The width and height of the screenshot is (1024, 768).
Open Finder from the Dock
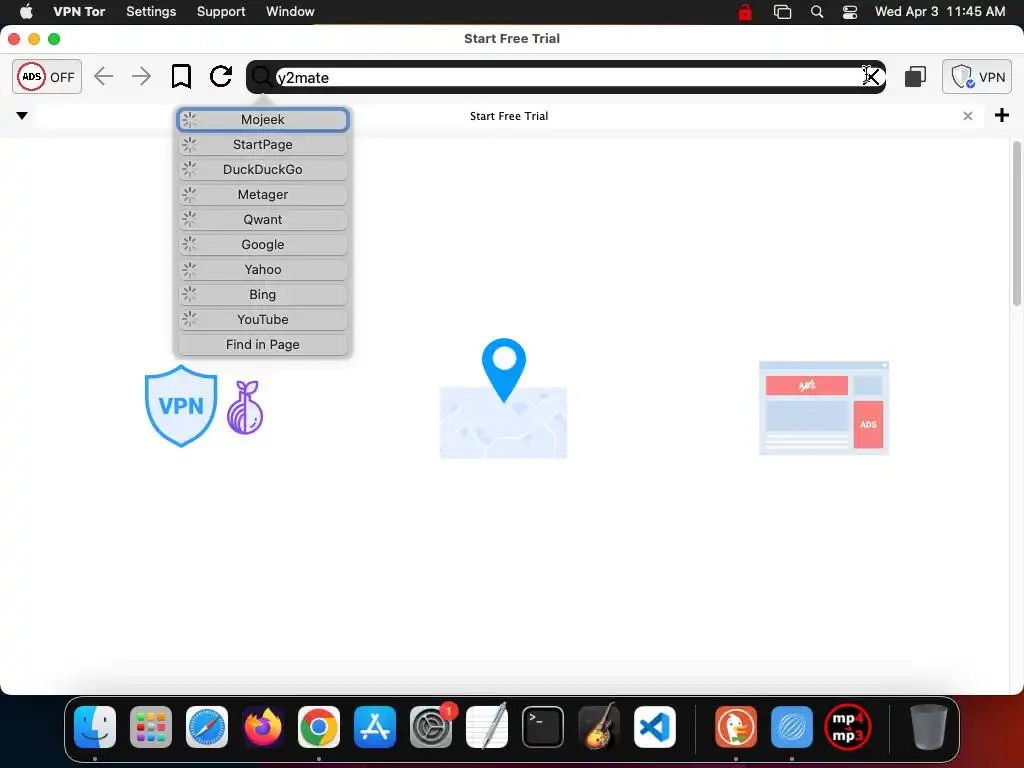(x=95, y=727)
